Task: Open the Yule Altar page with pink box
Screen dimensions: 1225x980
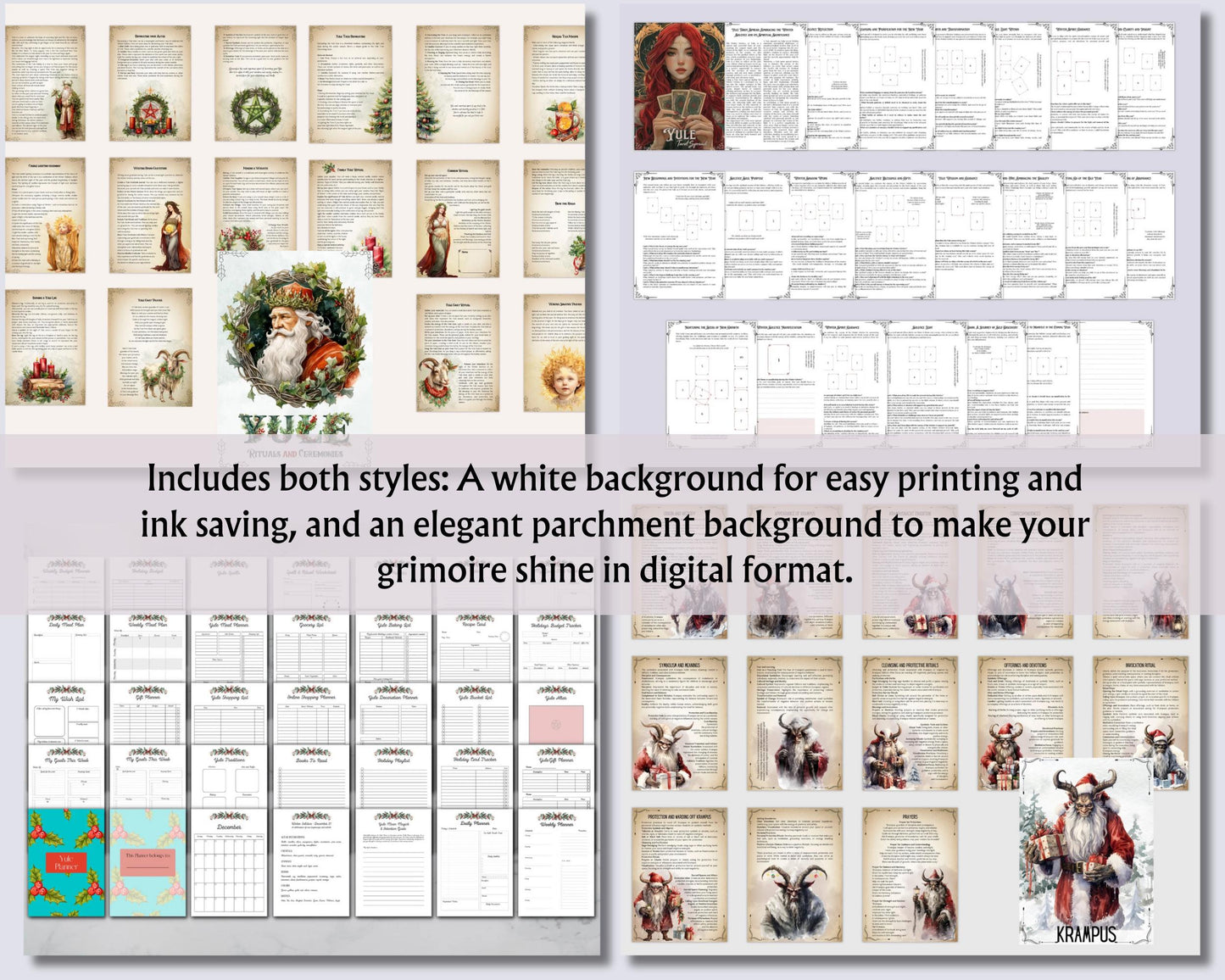Action: 555,714
